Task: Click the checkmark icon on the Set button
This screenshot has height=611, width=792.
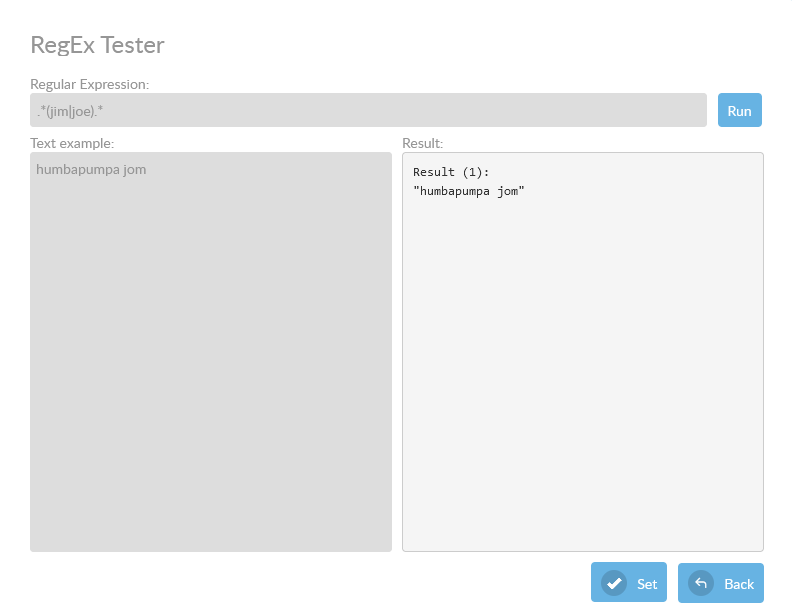Action: [613, 583]
